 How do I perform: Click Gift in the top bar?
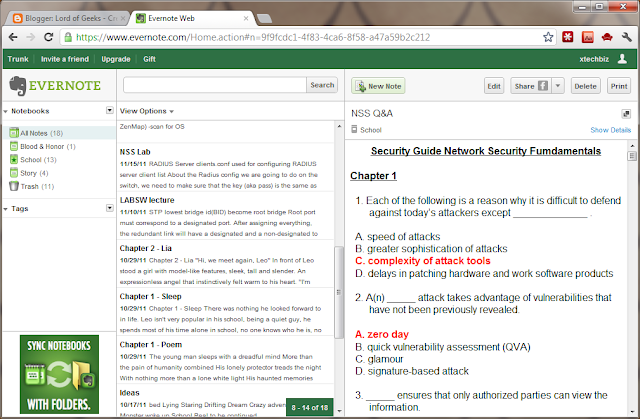(149, 59)
